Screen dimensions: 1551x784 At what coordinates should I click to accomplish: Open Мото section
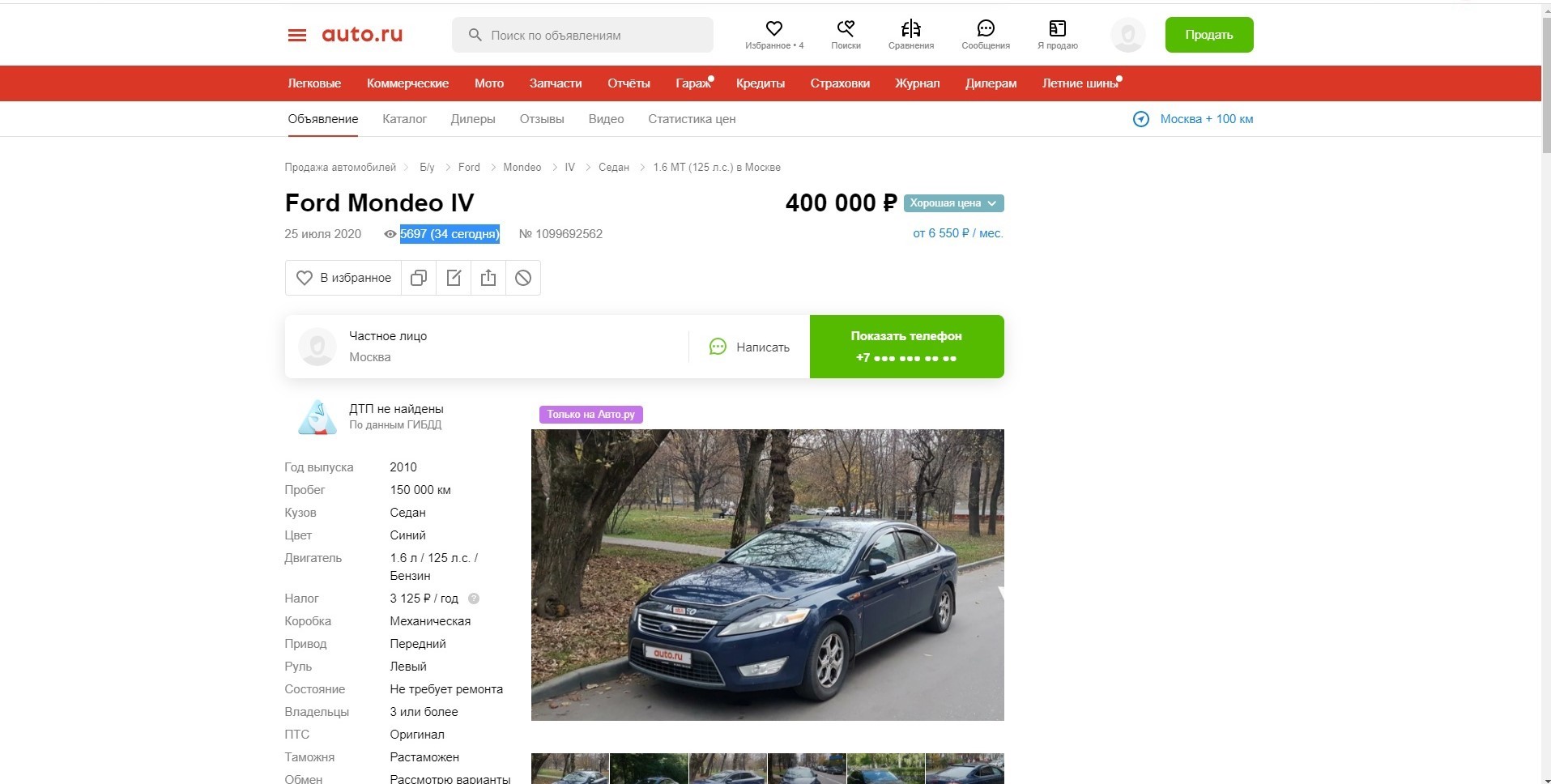pos(489,83)
